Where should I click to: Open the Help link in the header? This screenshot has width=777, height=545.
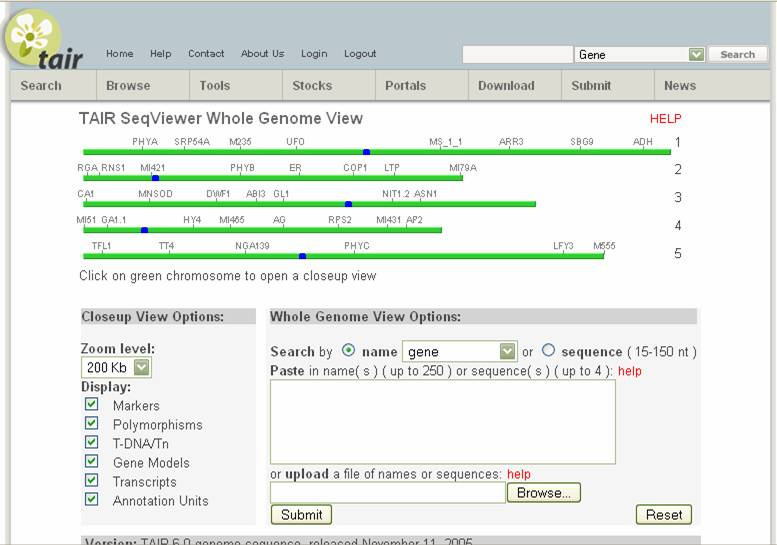pyautogui.click(x=161, y=54)
